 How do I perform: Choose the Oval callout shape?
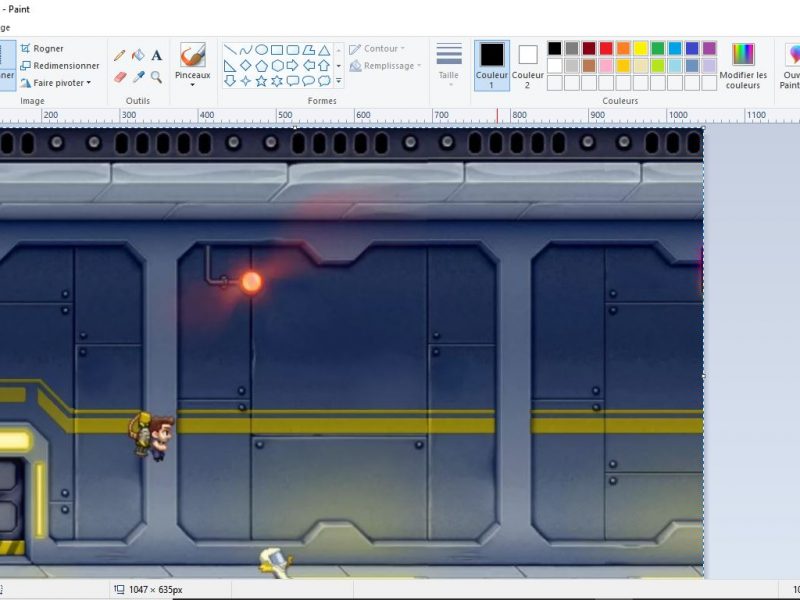(x=308, y=81)
